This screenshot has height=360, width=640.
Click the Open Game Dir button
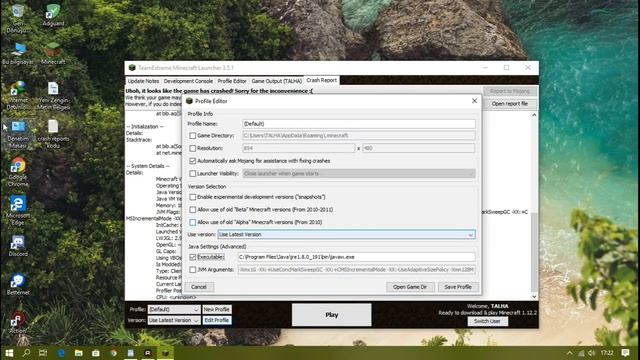[410, 287]
